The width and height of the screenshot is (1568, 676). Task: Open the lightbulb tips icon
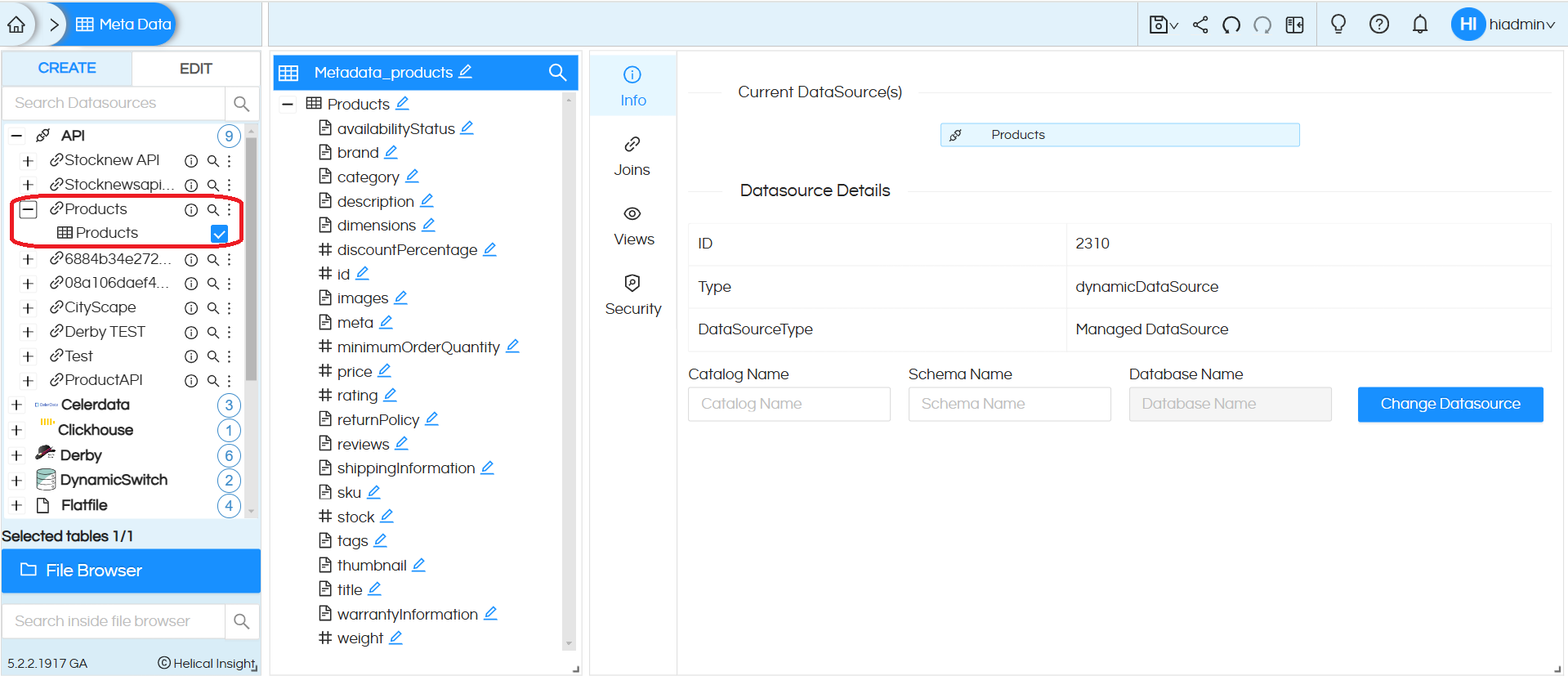coord(1338,25)
